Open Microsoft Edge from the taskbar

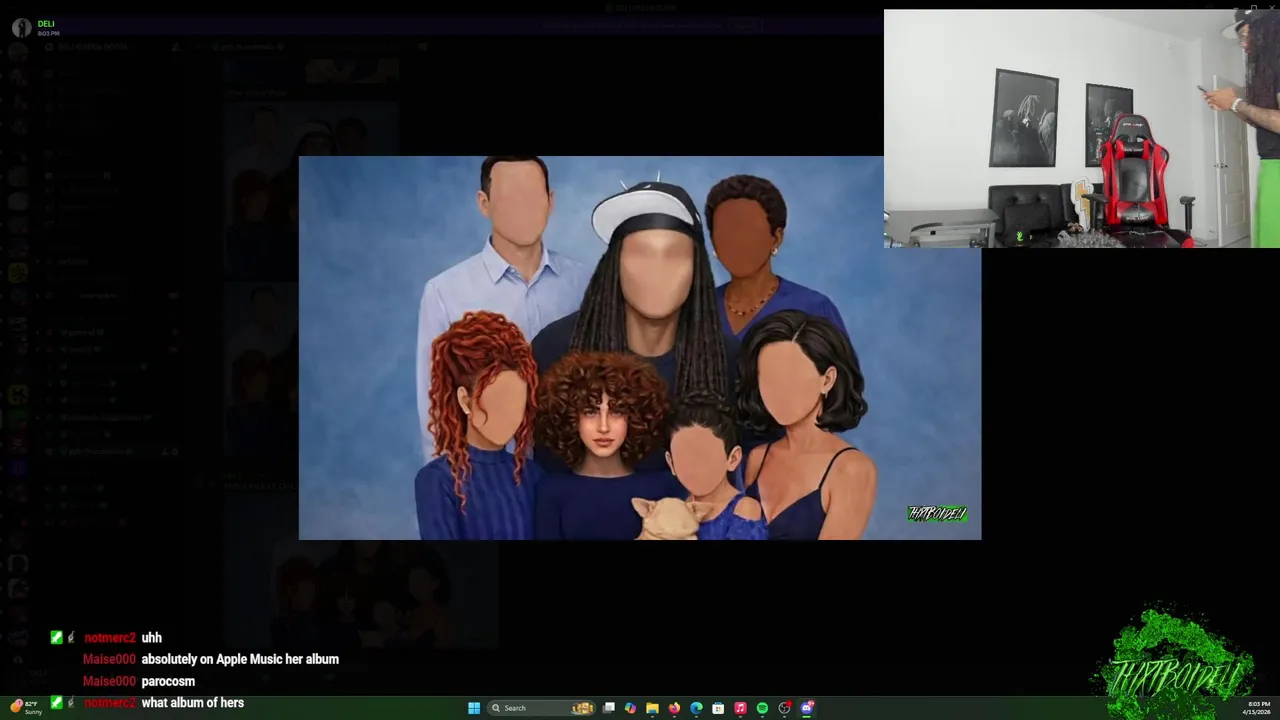tap(696, 708)
